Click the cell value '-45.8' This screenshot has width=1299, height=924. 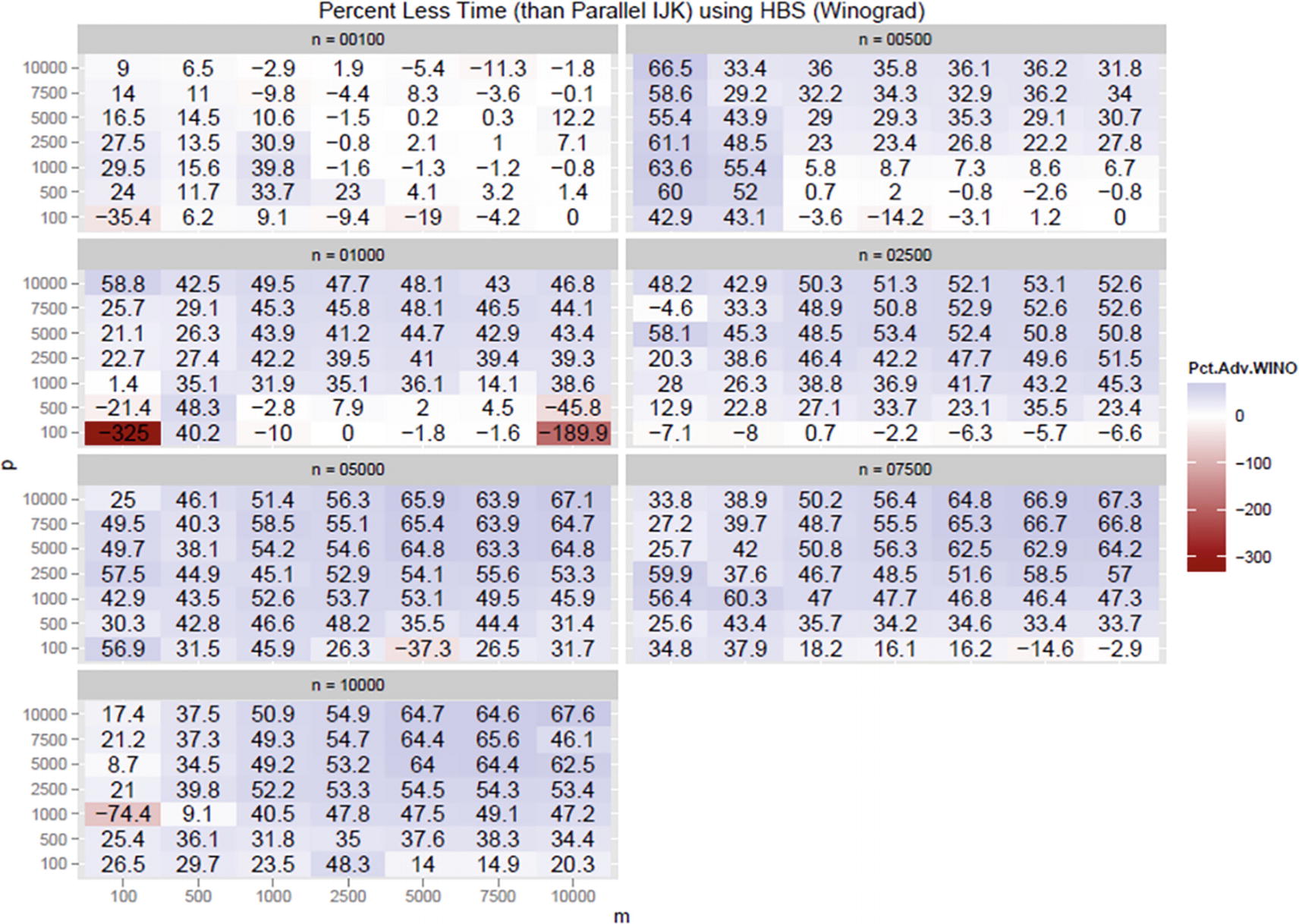pos(573,408)
